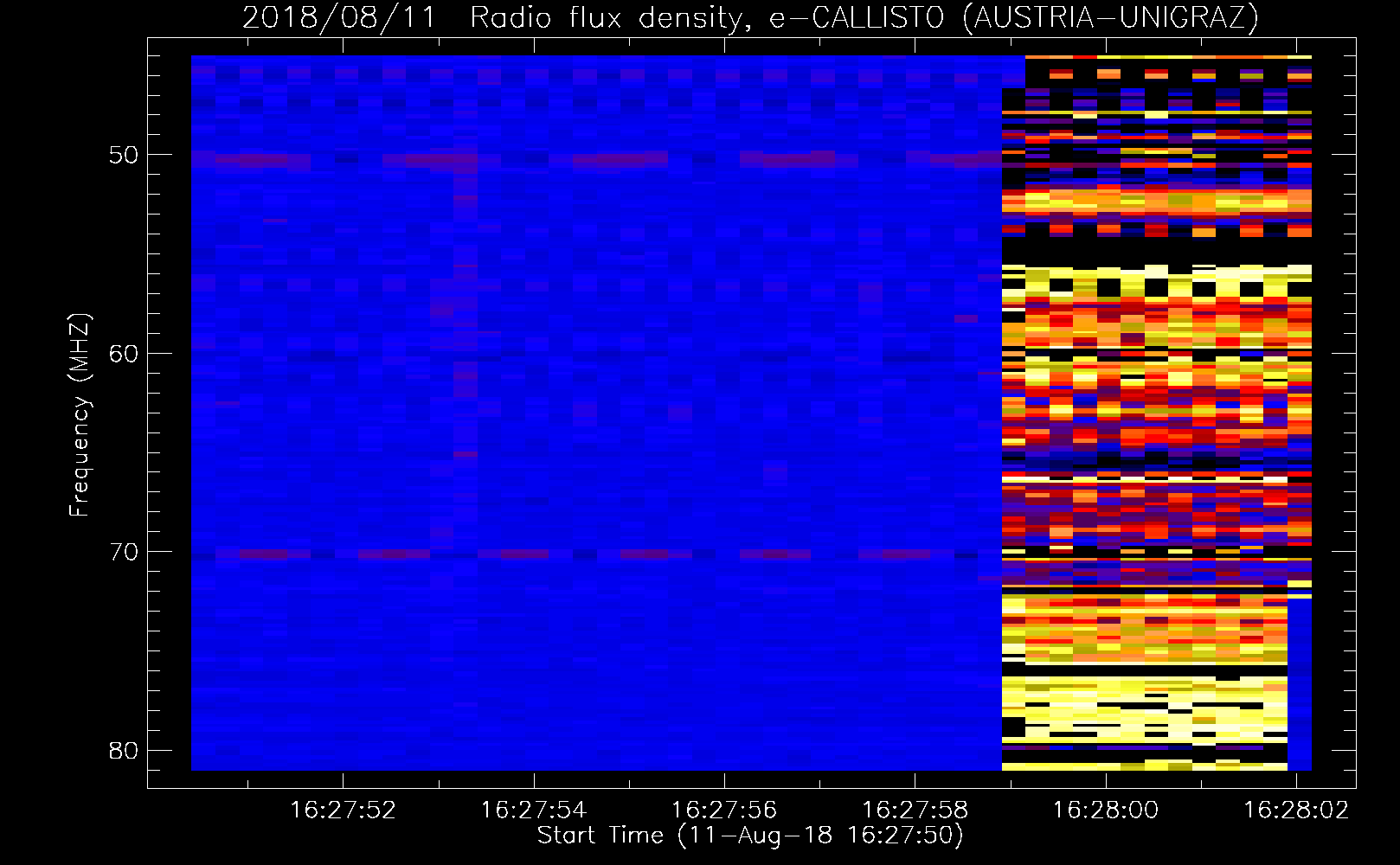Click the 16:27:54 time tick label
Image resolution: width=1400 pixels, height=865 pixels.
[x=533, y=811]
